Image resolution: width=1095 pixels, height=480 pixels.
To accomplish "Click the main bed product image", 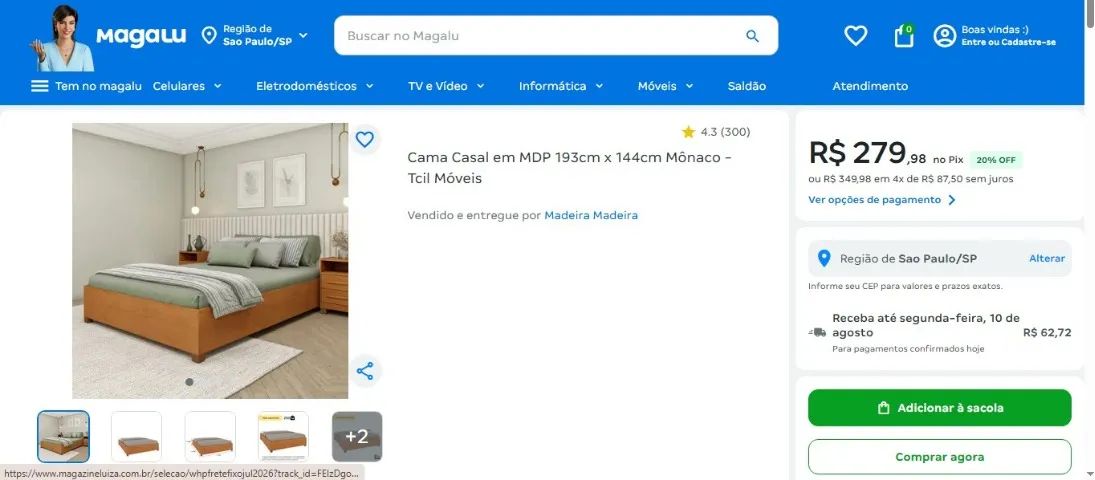I will tap(210, 261).
